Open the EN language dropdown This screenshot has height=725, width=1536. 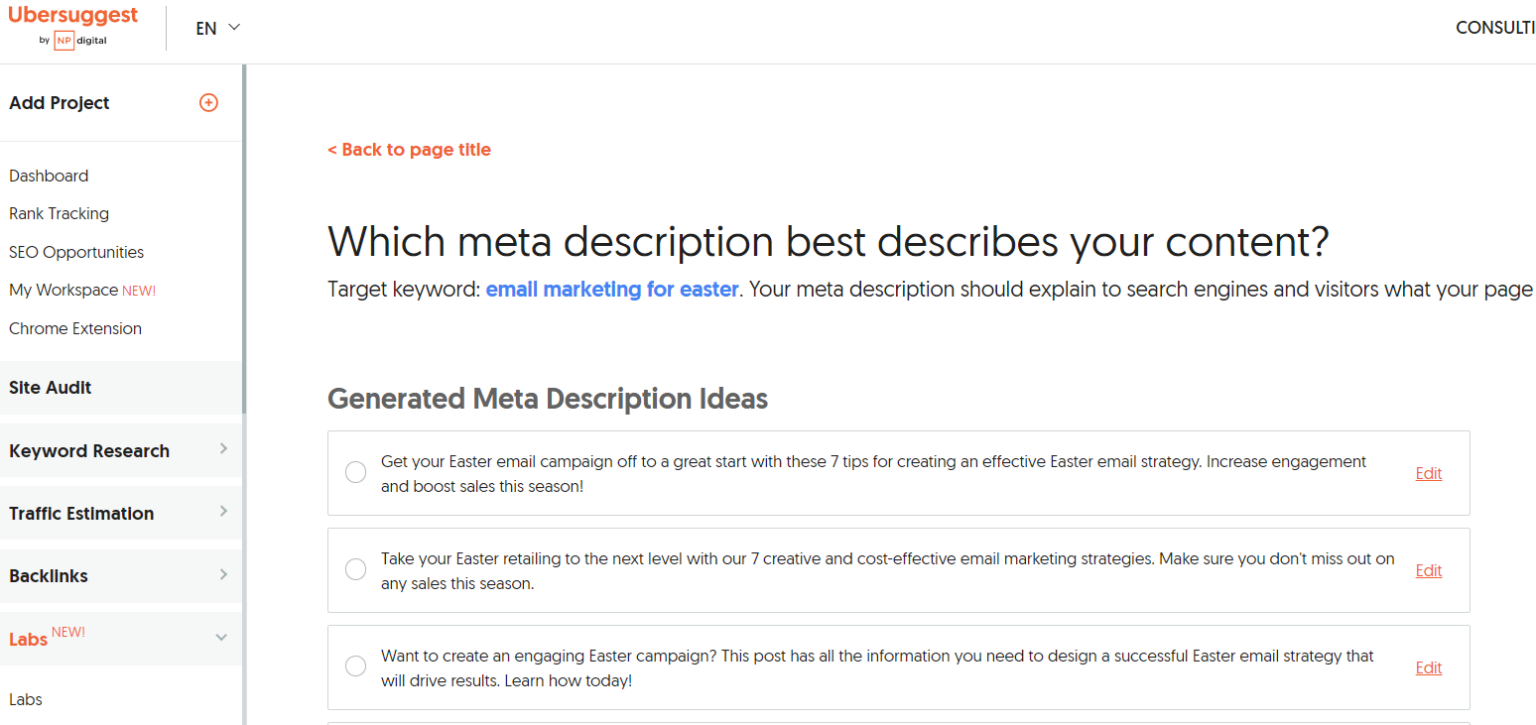[218, 28]
